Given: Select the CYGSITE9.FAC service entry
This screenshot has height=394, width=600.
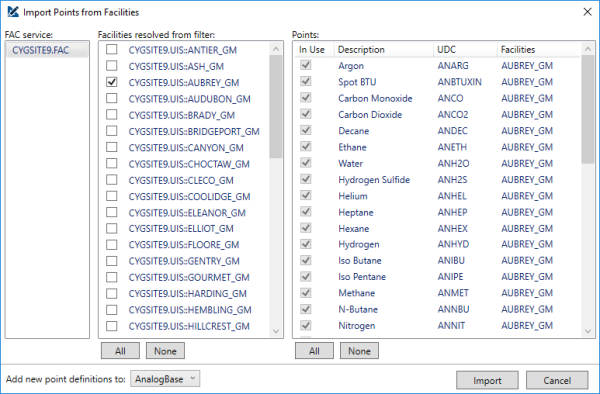Looking at the screenshot, I should 47,50.
